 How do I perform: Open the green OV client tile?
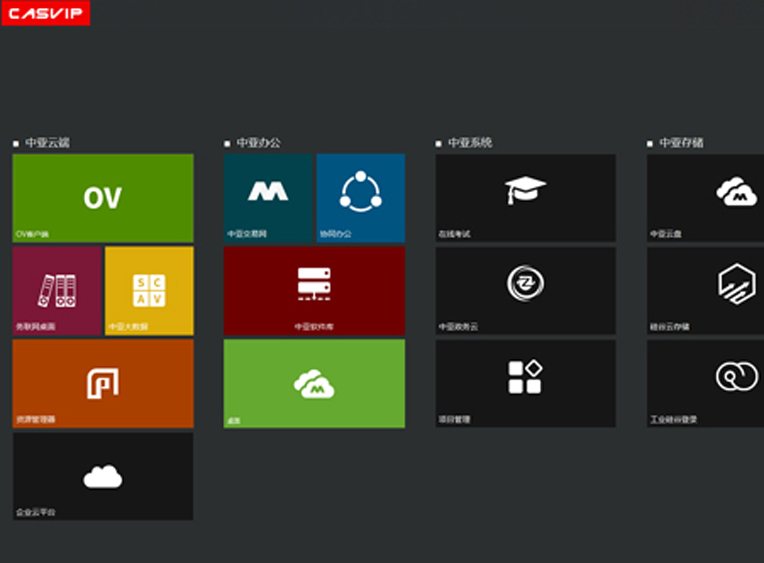click(x=103, y=198)
